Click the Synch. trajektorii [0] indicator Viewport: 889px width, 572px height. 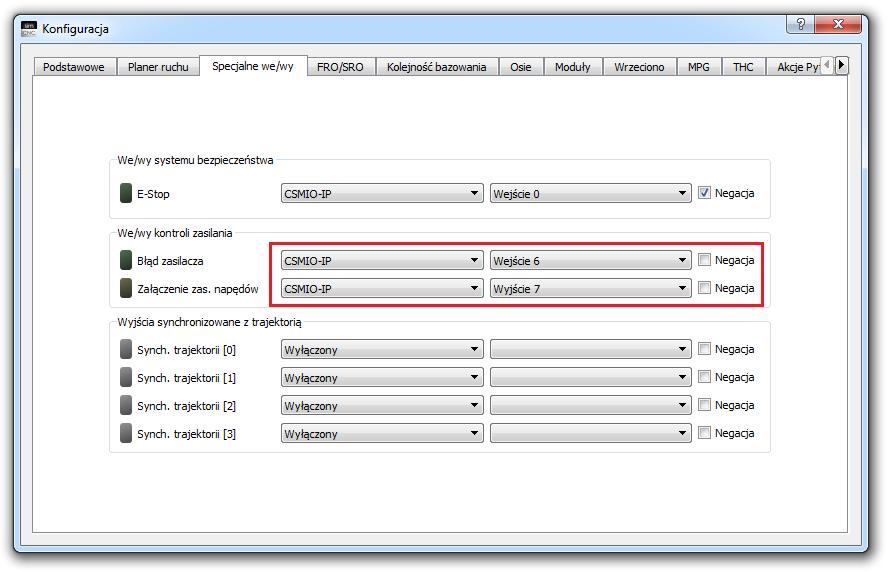click(126, 349)
